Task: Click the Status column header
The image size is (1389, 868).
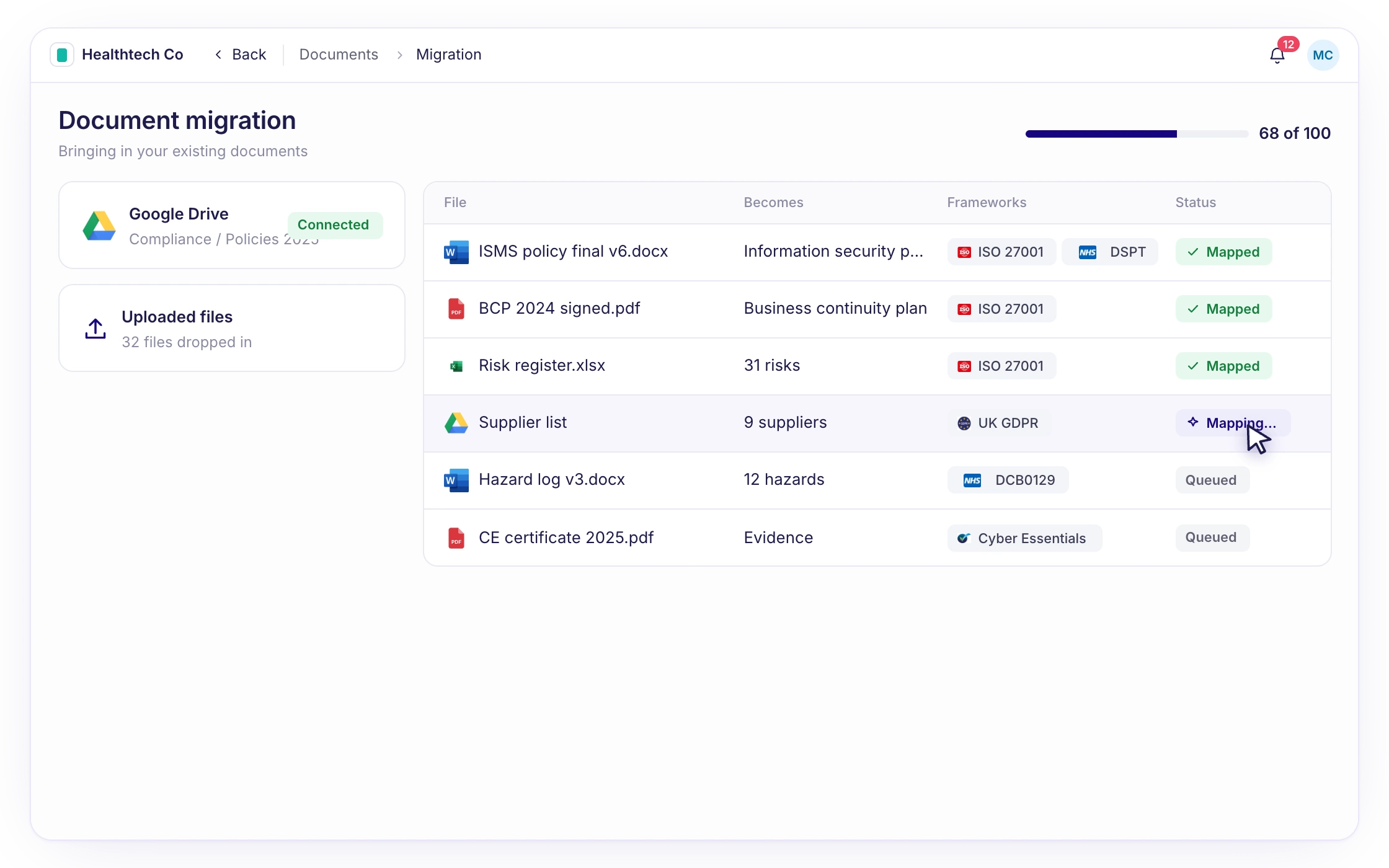Action: (1196, 202)
